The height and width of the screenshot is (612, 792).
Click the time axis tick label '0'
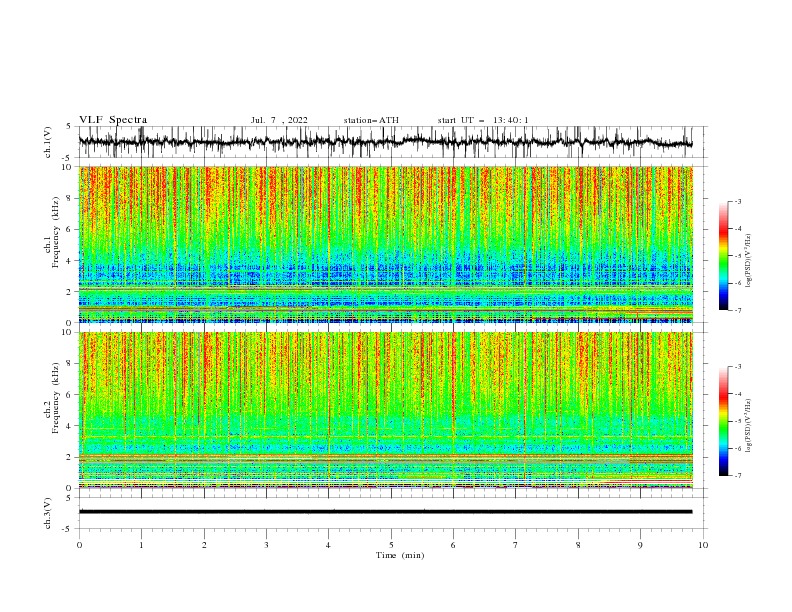(79, 545)
